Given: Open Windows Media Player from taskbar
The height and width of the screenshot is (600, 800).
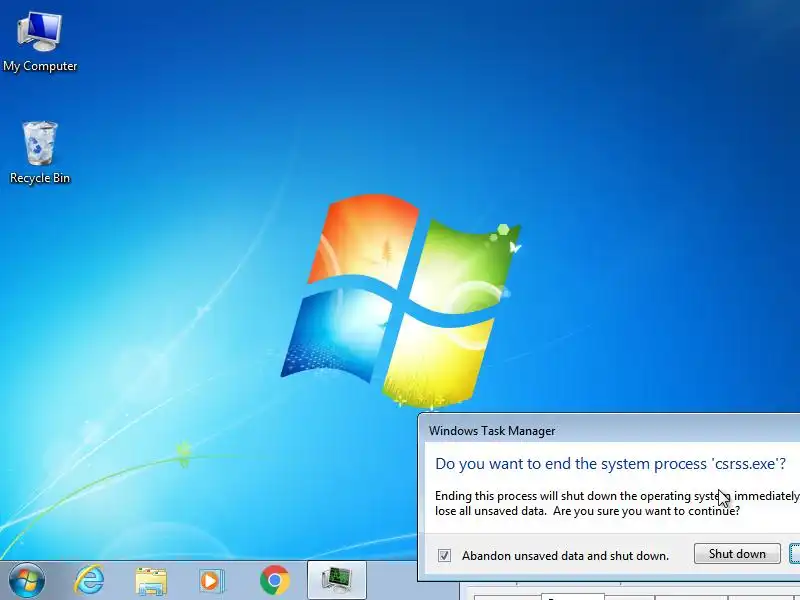Looking at the screenshot, I should point(211,581).
